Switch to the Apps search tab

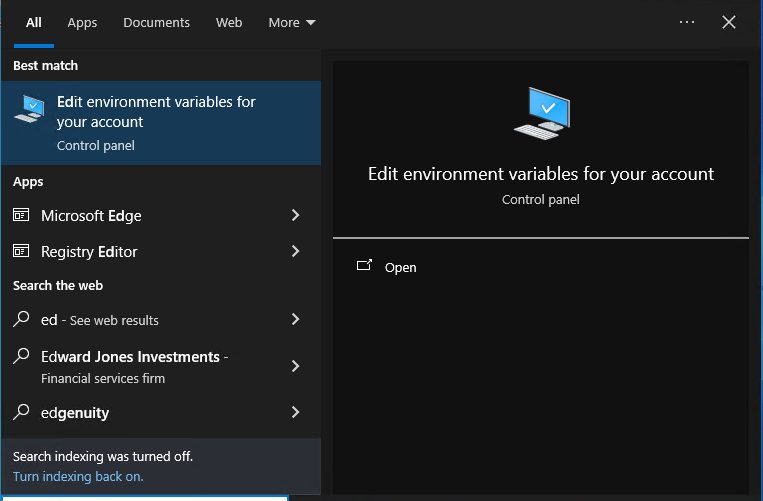82,23
